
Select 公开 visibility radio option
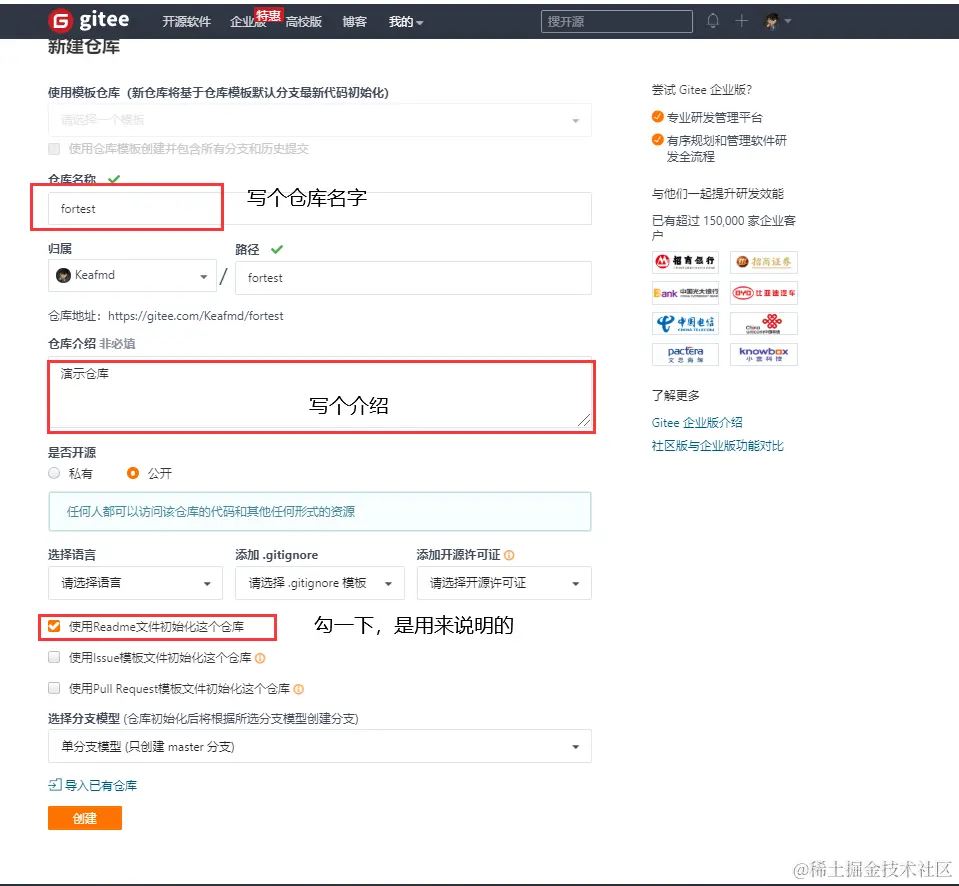[131, 473]
